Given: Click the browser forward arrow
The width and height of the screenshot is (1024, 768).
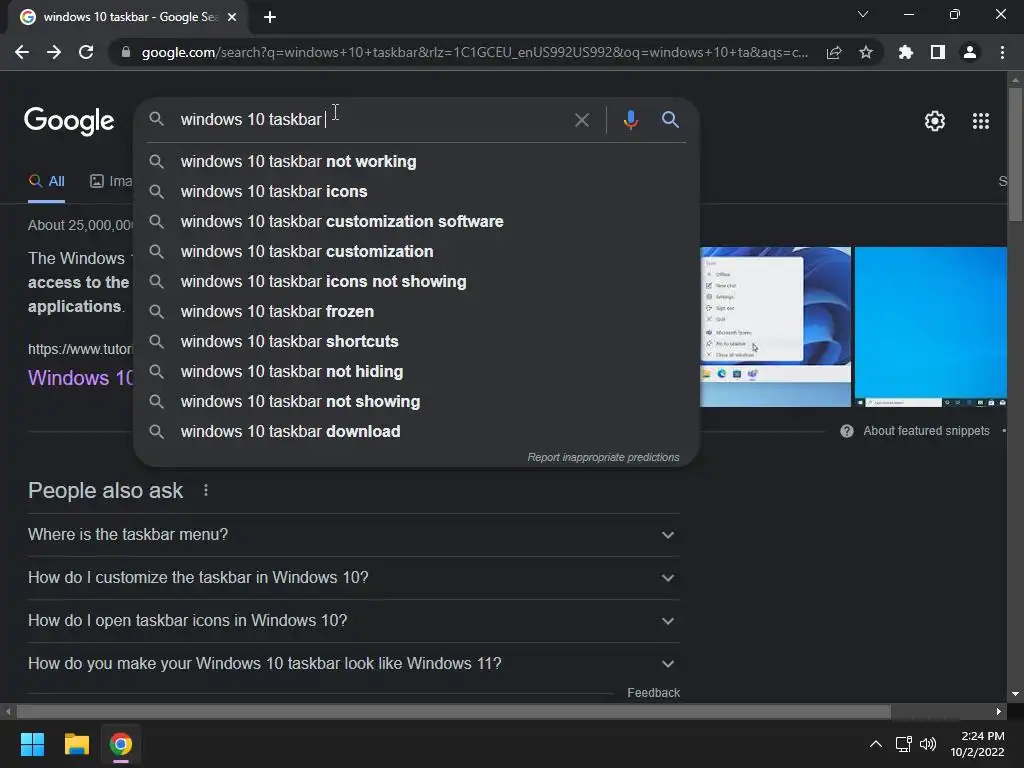Looking at the screenshot, I should [54, 52].
